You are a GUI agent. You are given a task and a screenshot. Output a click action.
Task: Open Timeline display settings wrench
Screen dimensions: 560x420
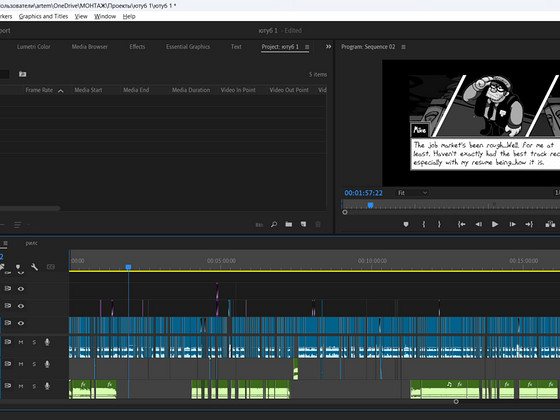34,267
